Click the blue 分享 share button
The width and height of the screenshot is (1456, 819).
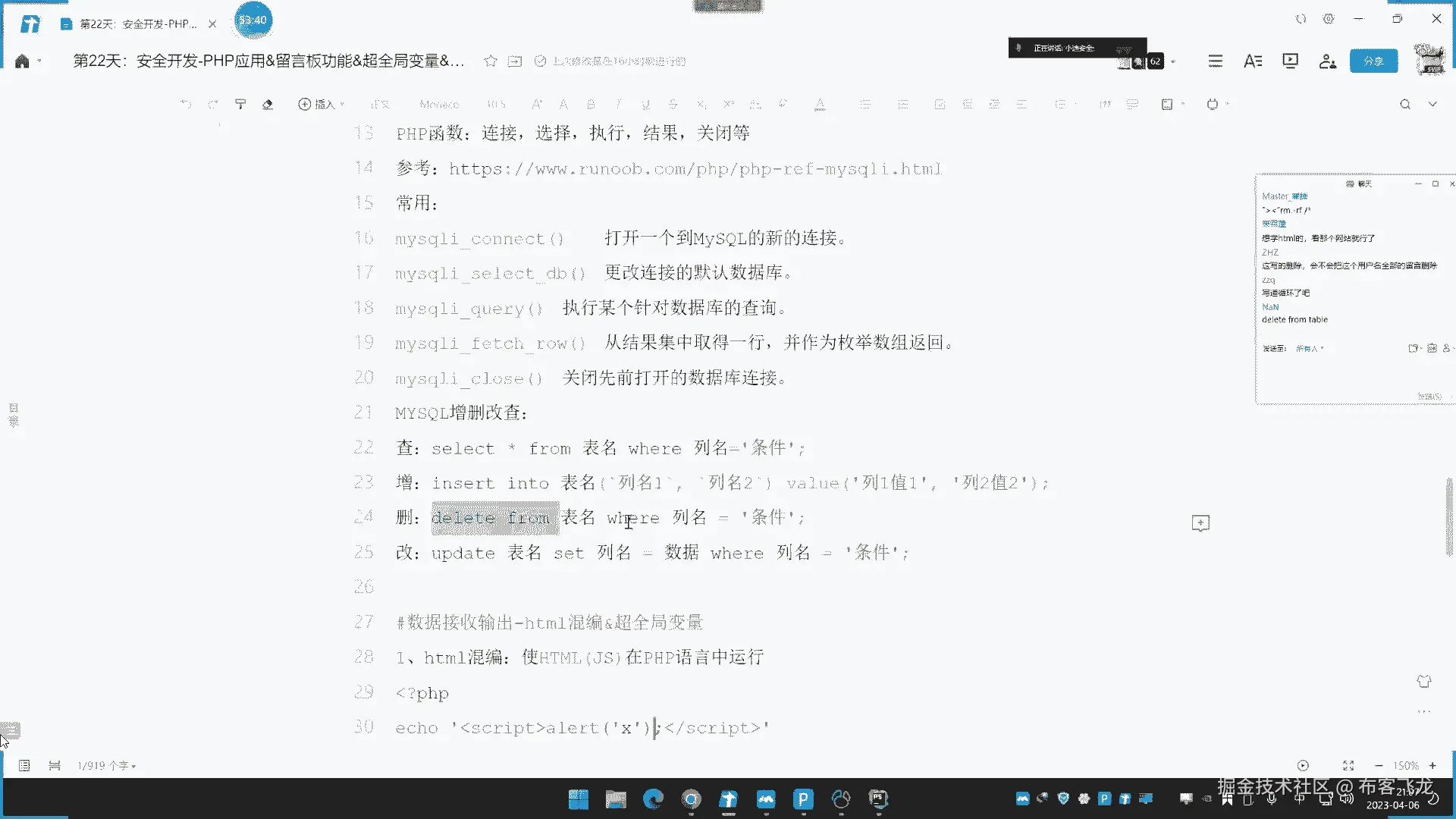(1373, 61)
